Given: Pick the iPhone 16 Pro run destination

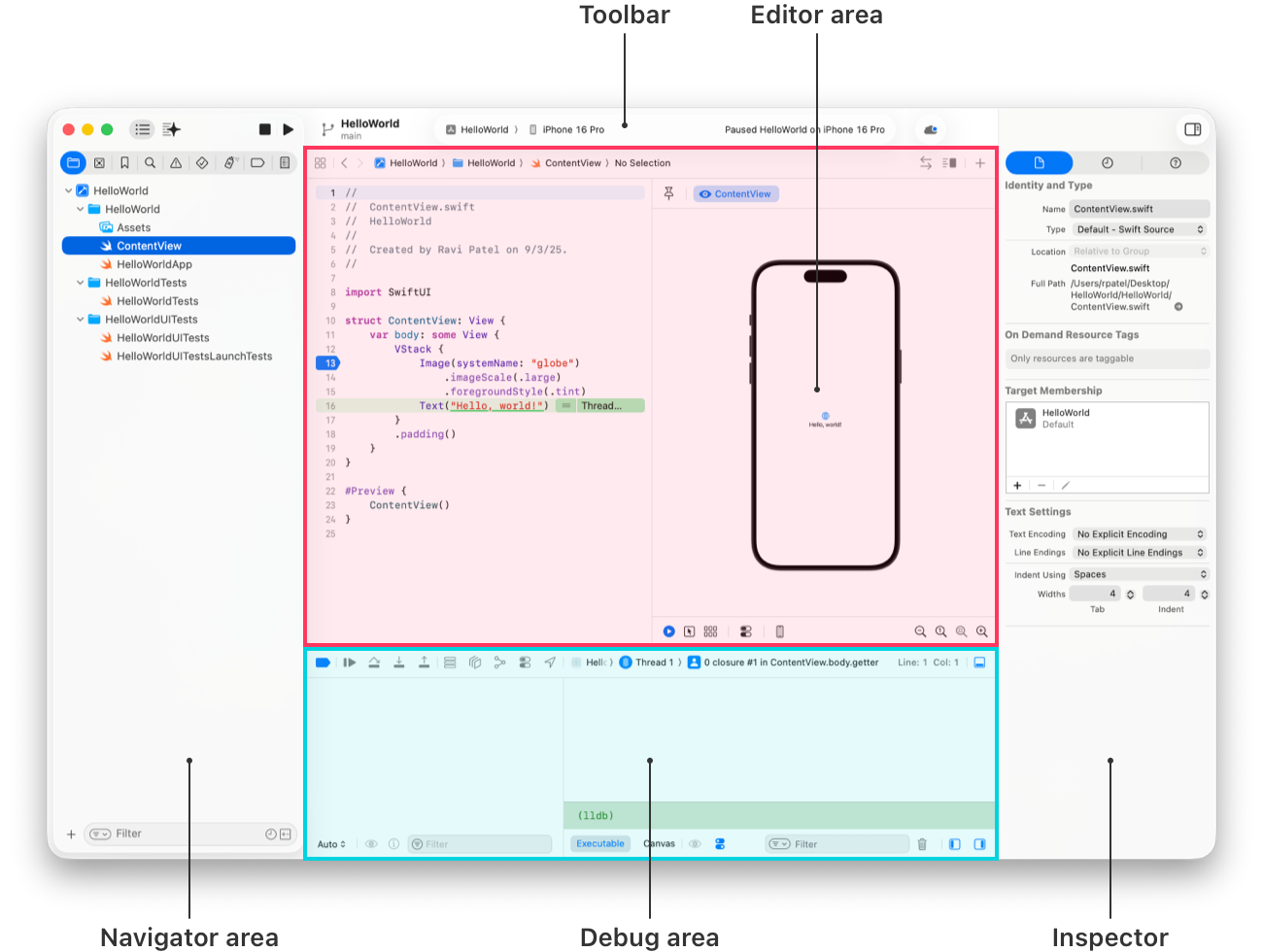Looking at the screenshot, I should pos(566,129).
